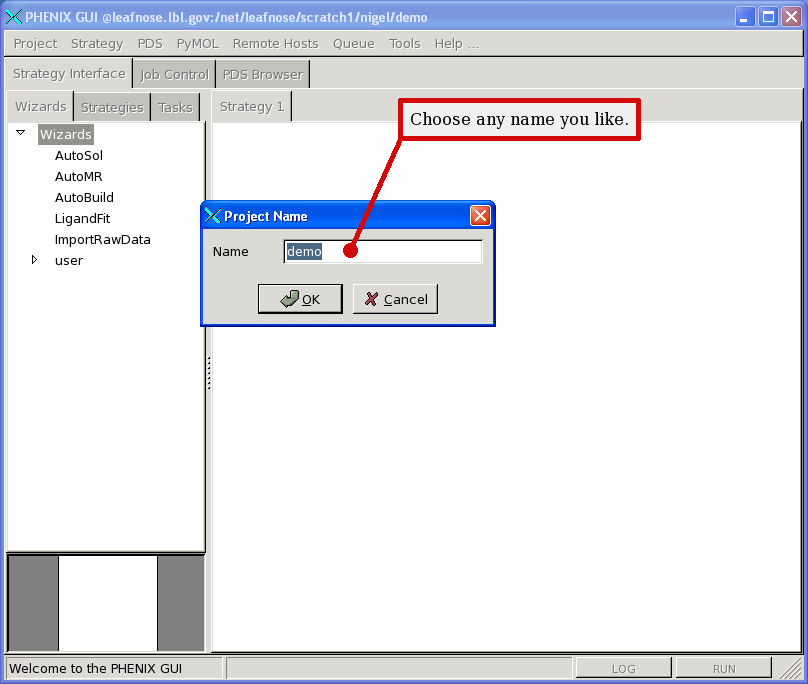Image resolution: width=808 pixels, height=684 pixels.
Task: Open the Tasks side tab
Action: coord(175,108)
